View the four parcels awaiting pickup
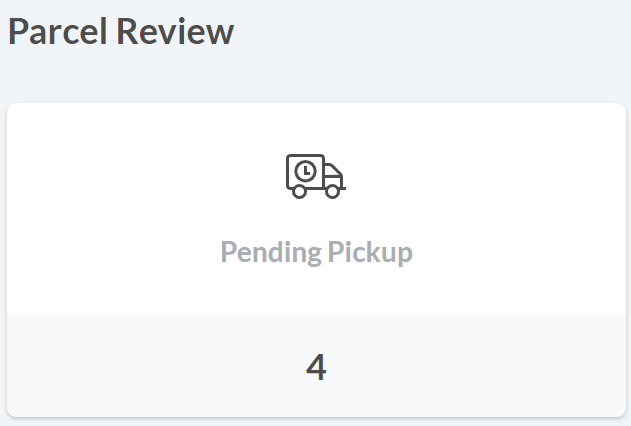 pos(316,367)
